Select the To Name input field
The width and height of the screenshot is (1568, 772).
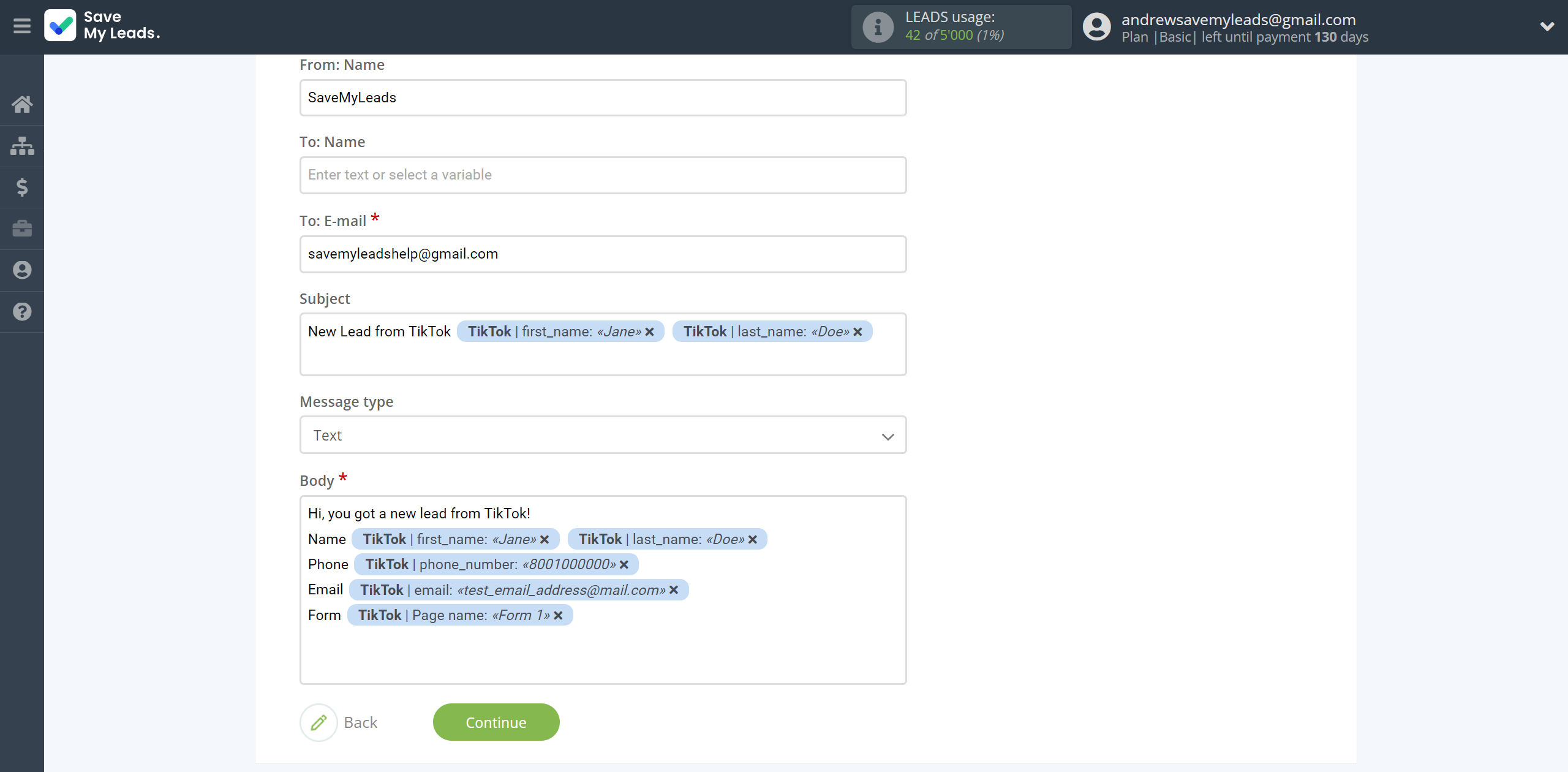point(602,175)
